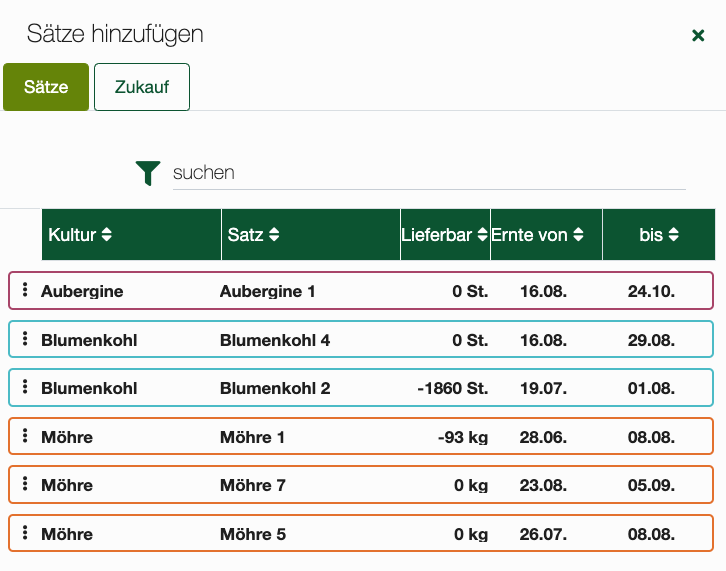Image resolution: width=726 pixels, height=571 pixels.
Task: Click the green filter funnel icon
Action: [x=148, y=172]
